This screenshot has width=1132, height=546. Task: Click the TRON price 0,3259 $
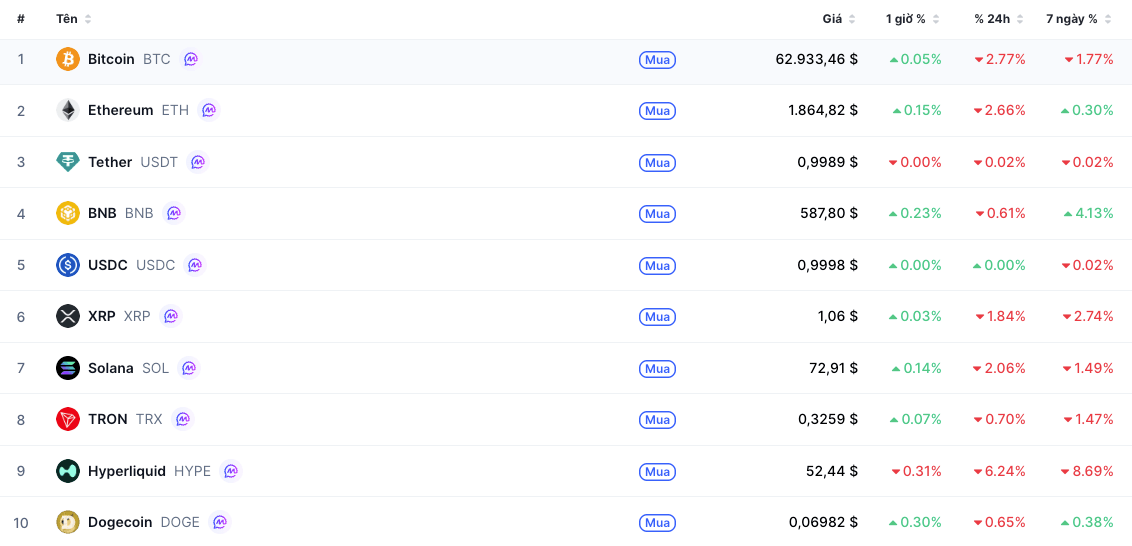pos(828,419)
